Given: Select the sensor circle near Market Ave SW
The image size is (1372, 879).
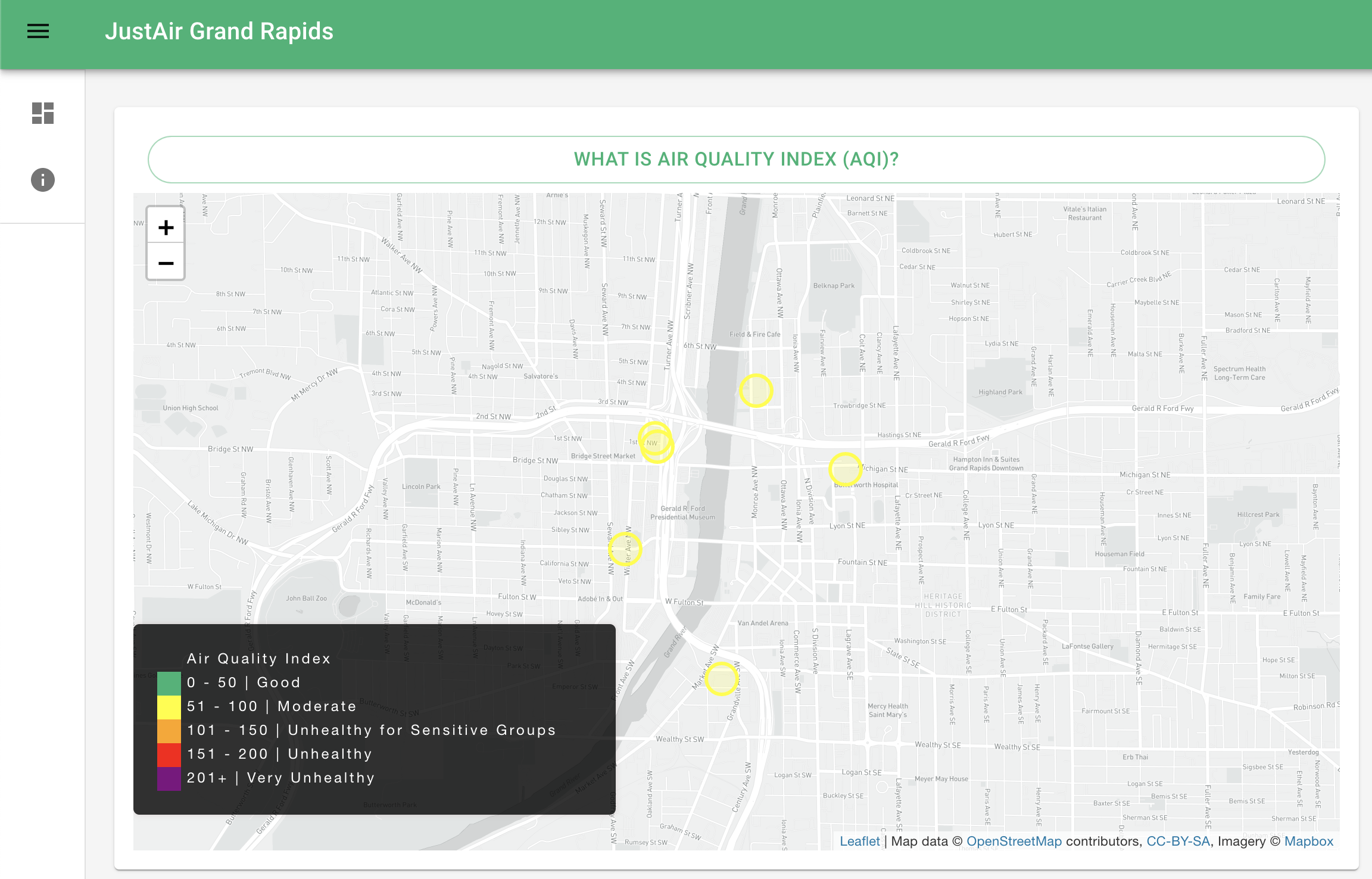Looking at the screenshot, I should coord(722,677).
